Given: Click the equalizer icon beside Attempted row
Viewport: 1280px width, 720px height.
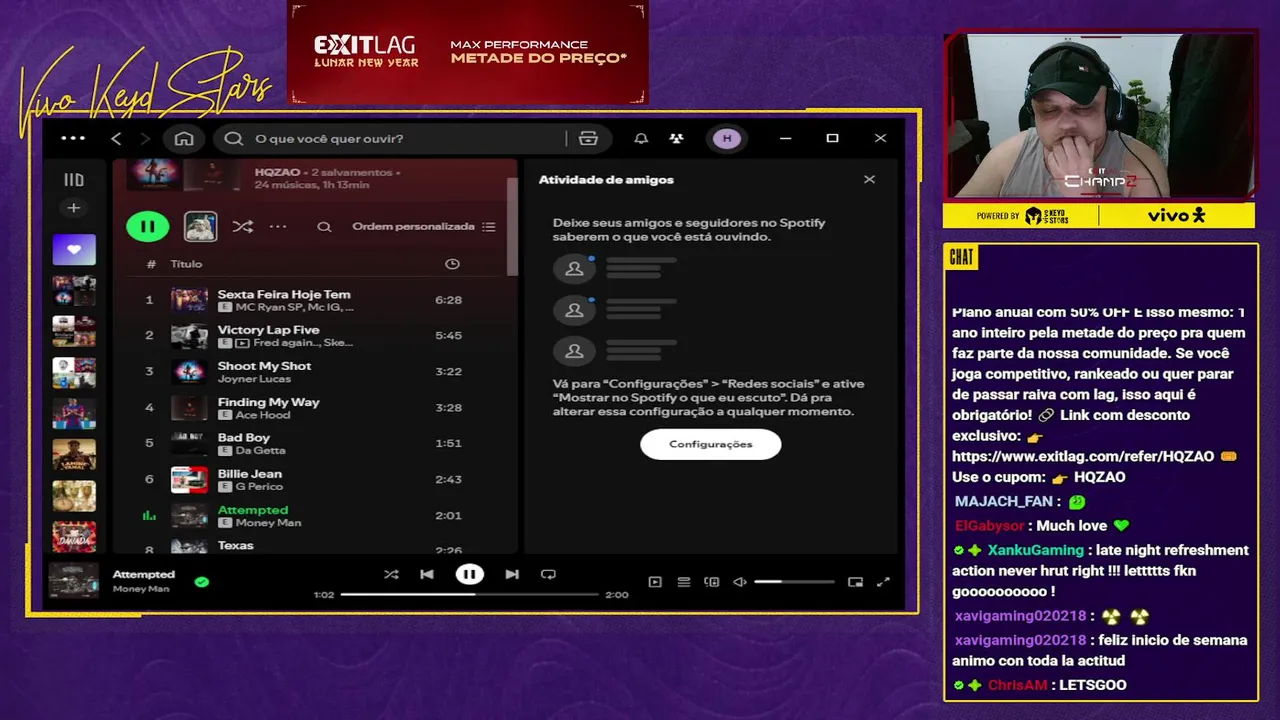Looking at the screenshot, I should (x=149, y=516).
